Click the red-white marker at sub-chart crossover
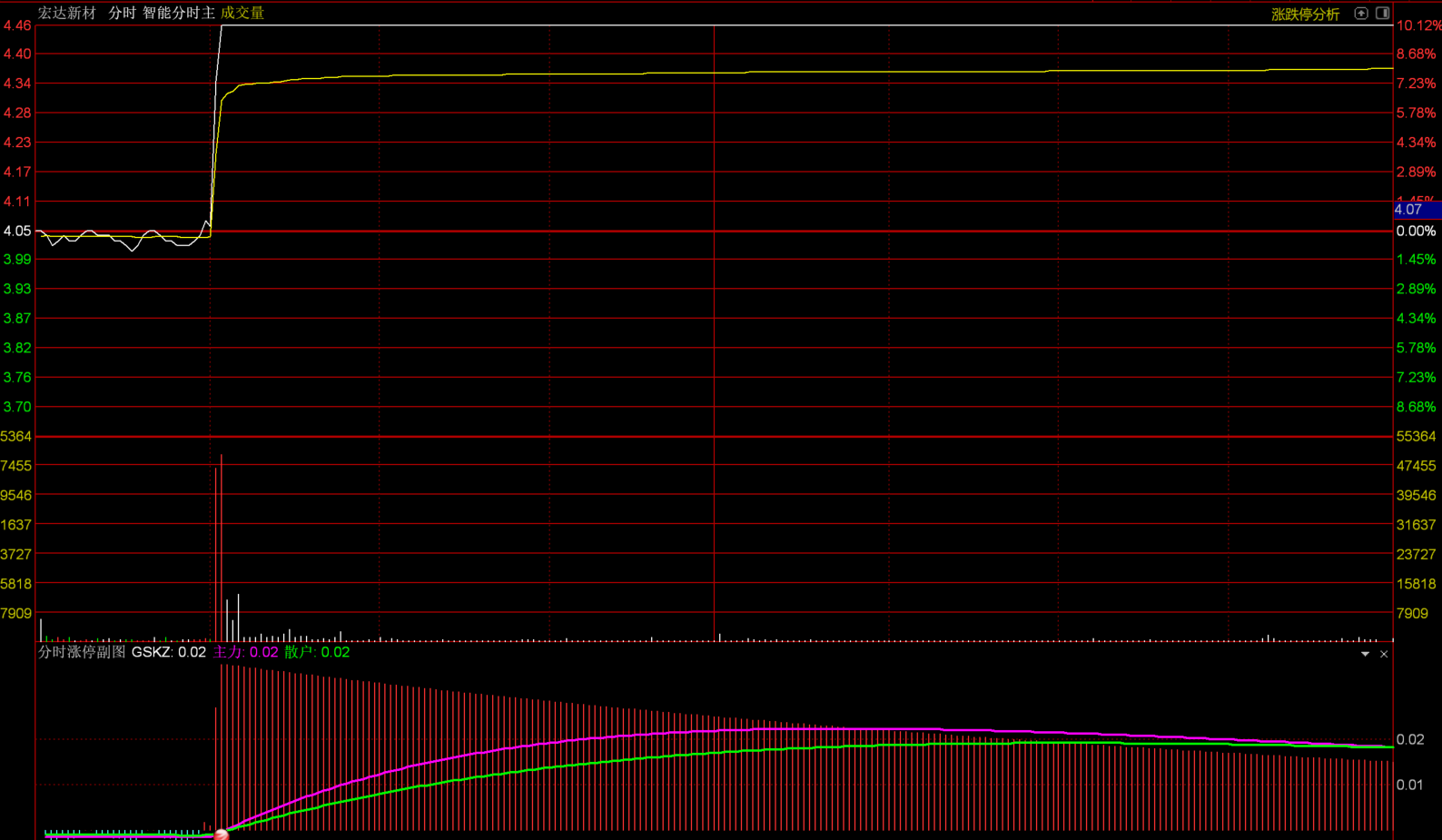Image resolution: width=1442 pixels, height=840 pixels. (221, 835)
